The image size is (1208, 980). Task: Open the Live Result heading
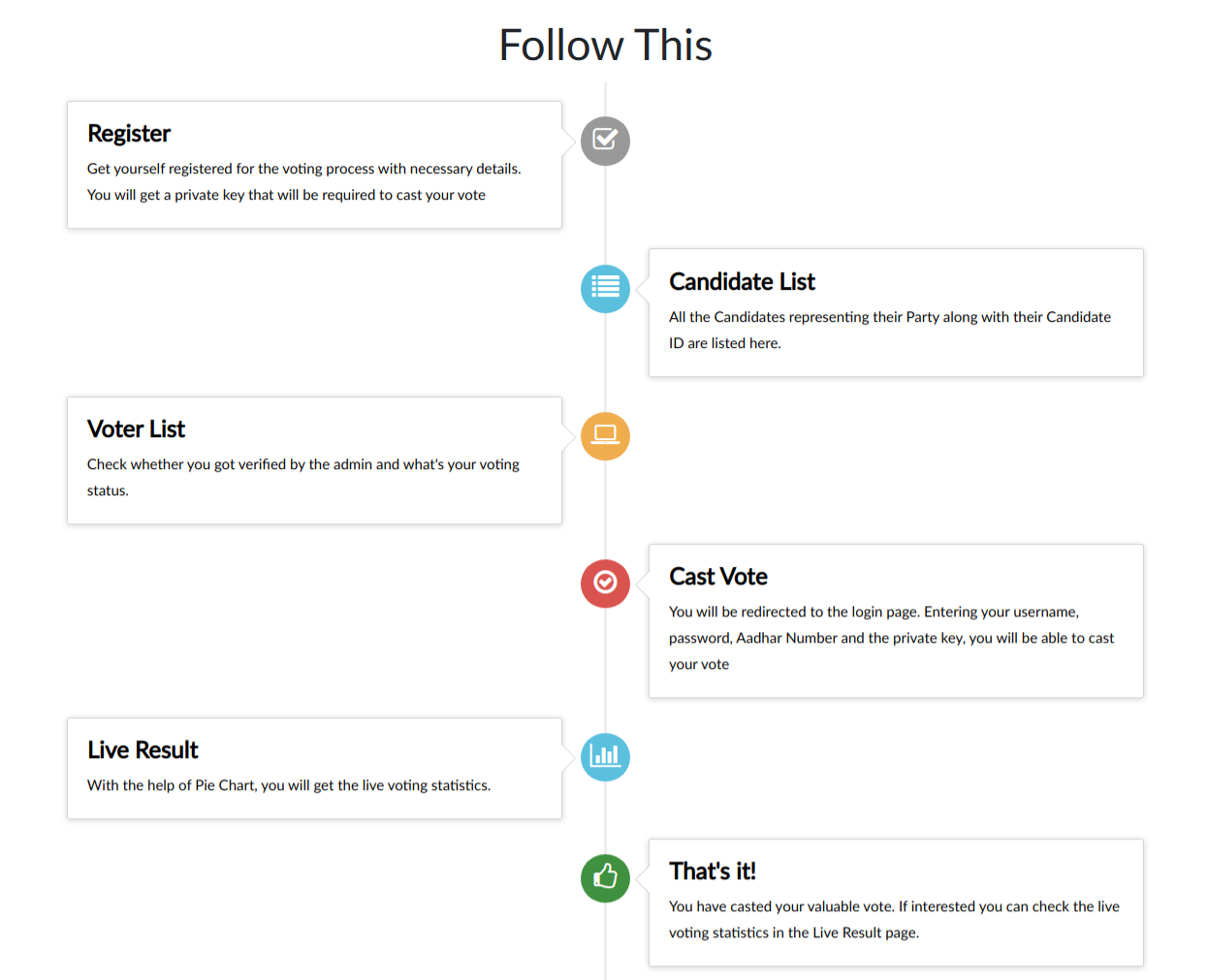pos(143,750)
